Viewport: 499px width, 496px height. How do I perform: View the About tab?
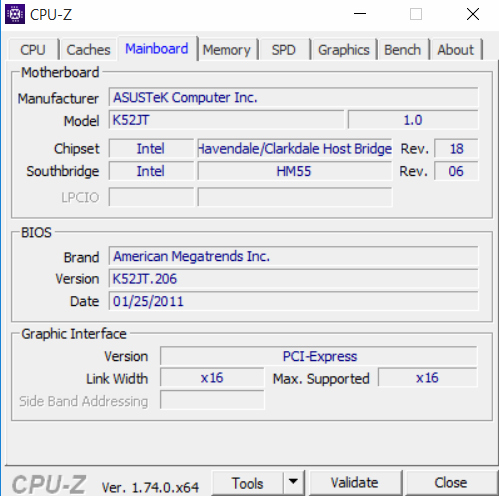point(456,50)
